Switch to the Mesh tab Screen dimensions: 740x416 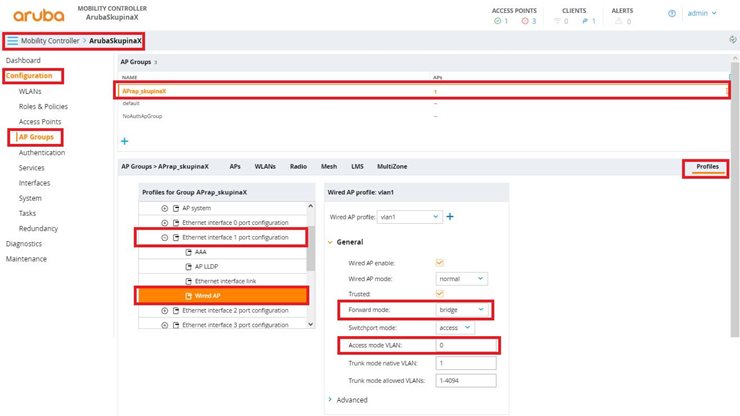(329, 167)
